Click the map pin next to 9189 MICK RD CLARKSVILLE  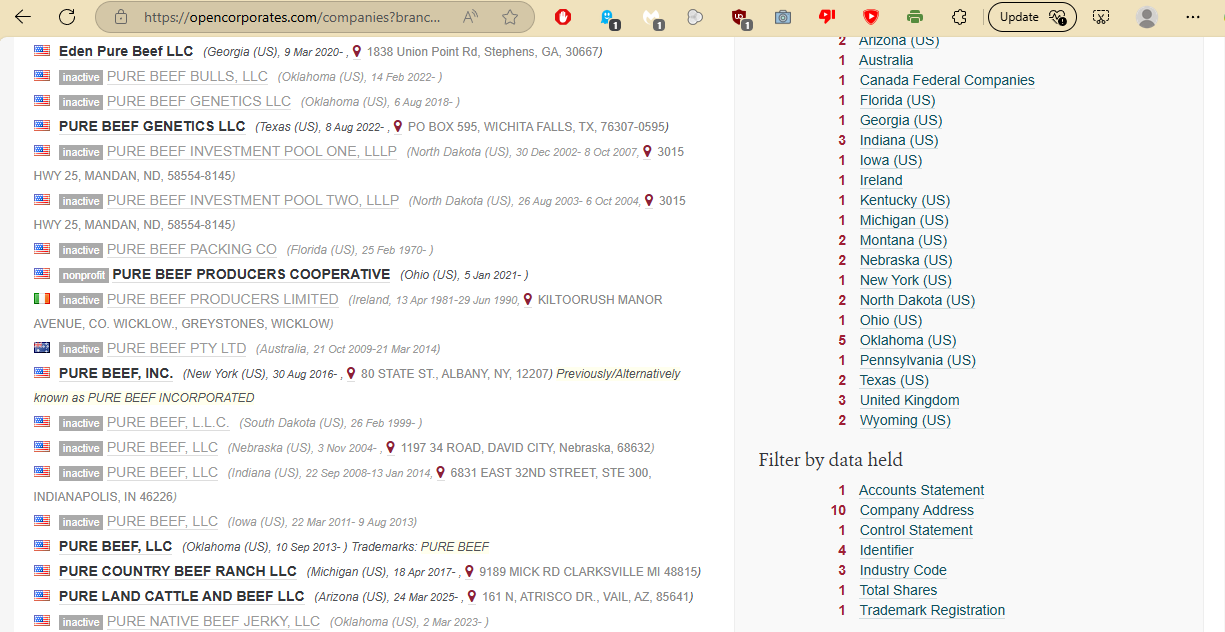click(469, 571)
